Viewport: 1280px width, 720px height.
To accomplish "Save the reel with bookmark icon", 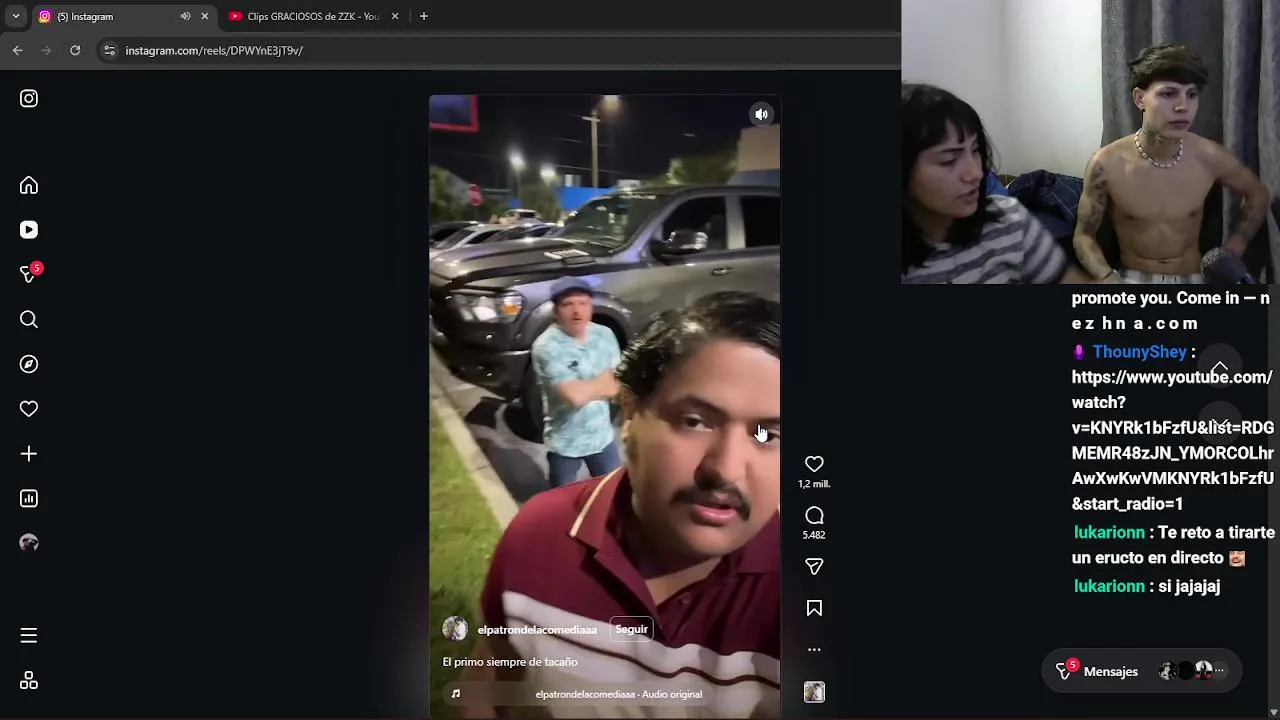I will coord(814,608).
